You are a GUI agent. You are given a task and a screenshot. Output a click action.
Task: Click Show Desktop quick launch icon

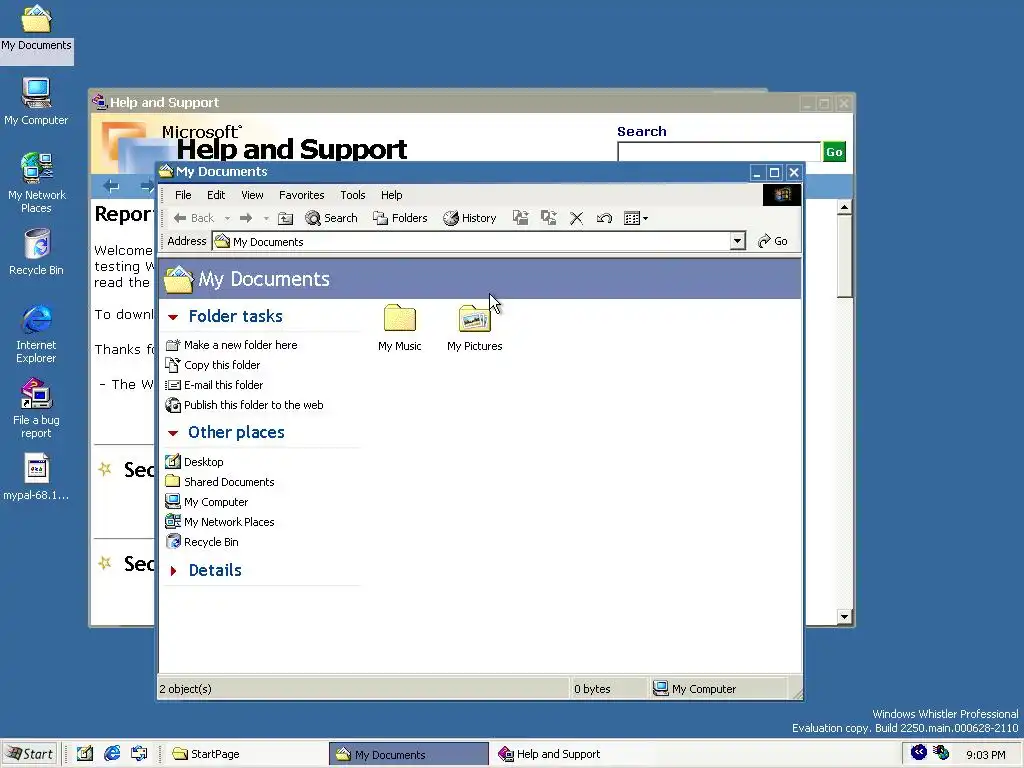[x=85, y=754]
